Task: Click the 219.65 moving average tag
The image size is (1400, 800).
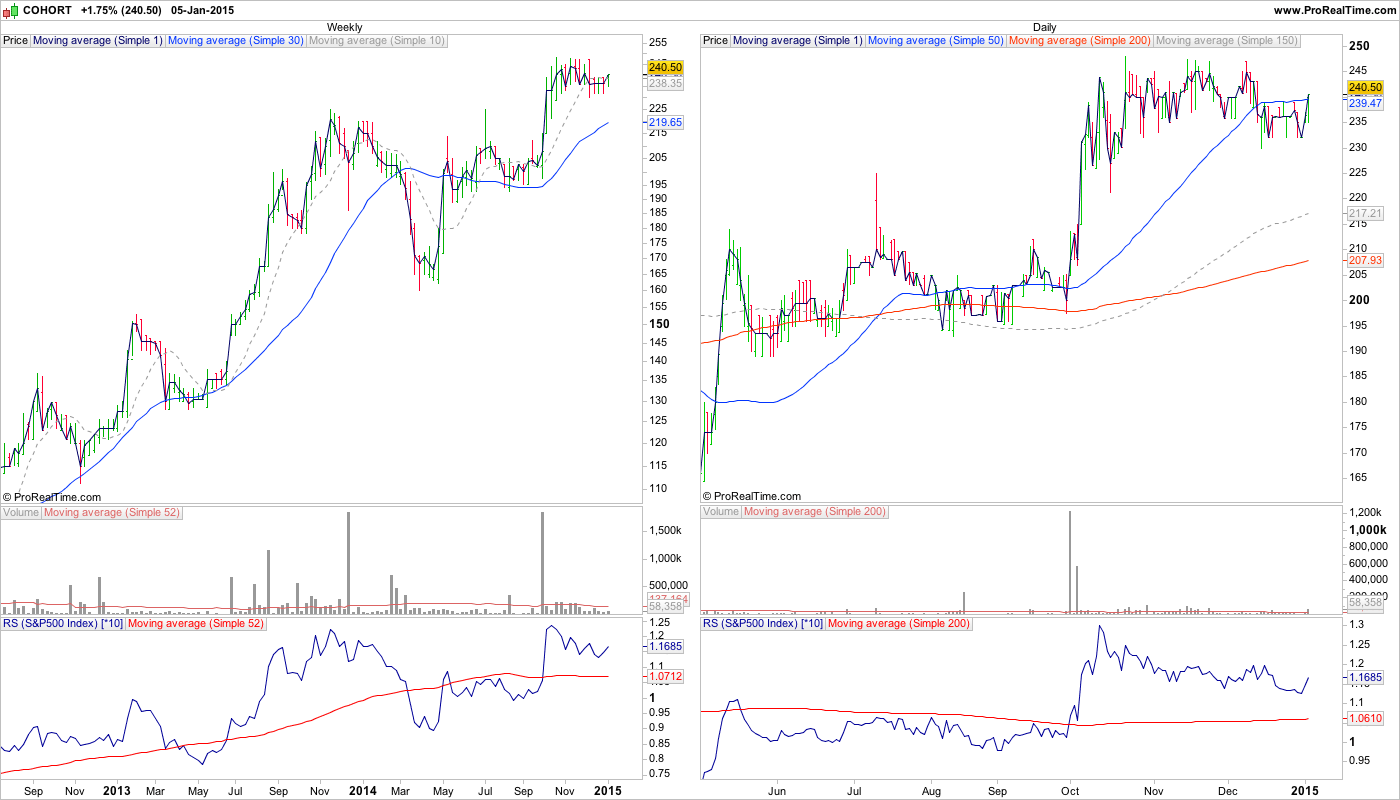Action: [665, 122]
